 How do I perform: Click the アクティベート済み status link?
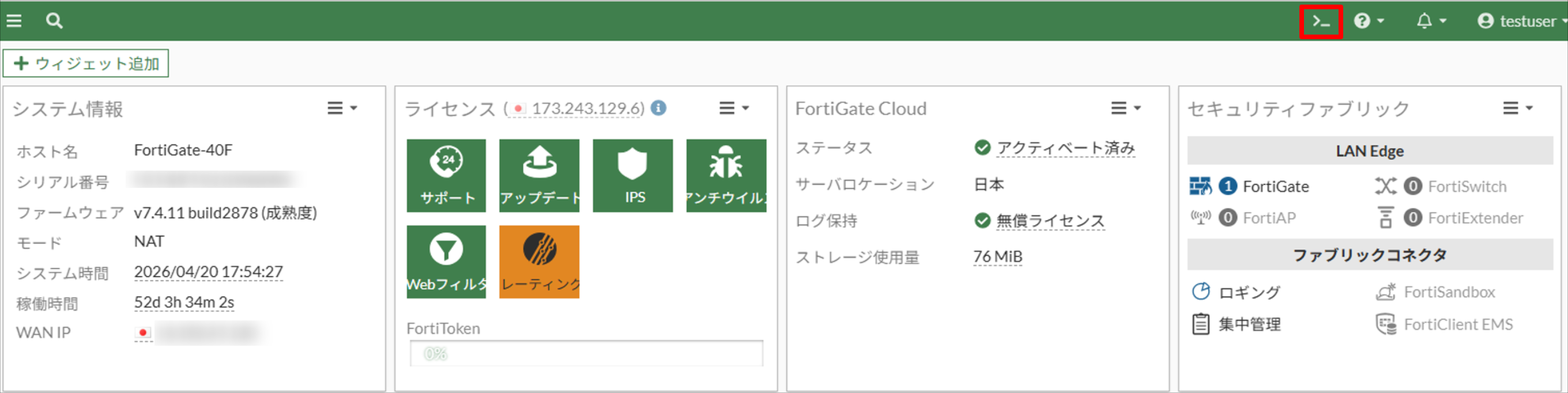point(1066,148)
